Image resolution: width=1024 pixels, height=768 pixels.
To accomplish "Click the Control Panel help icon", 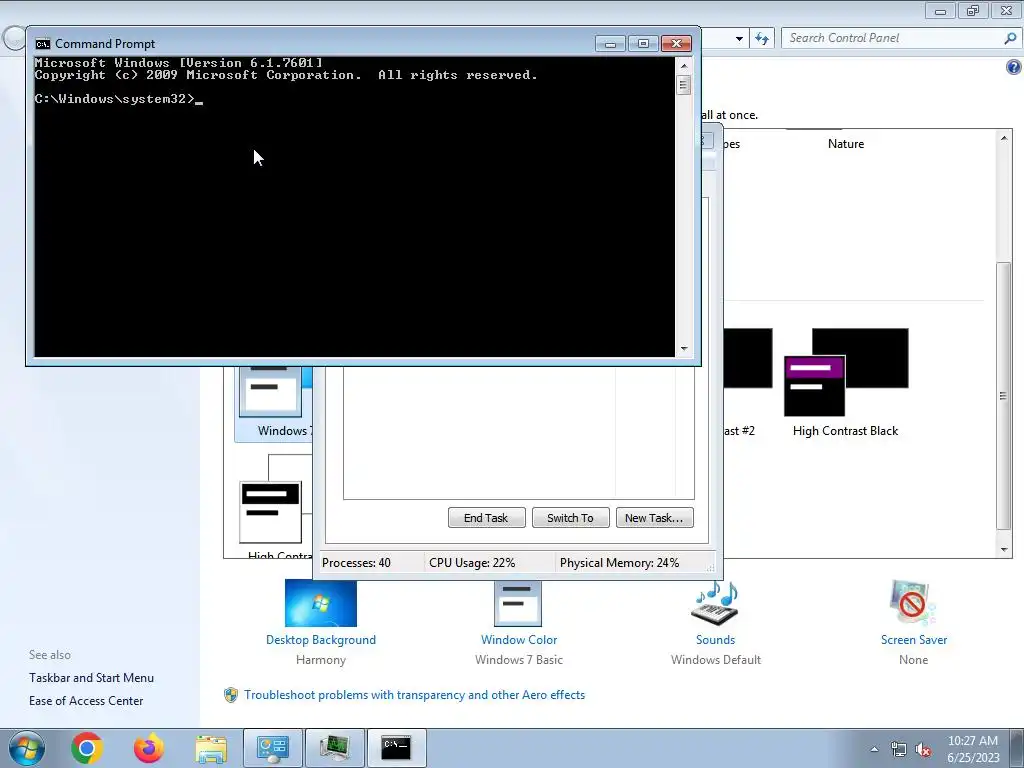I will tap(1014, 67).
